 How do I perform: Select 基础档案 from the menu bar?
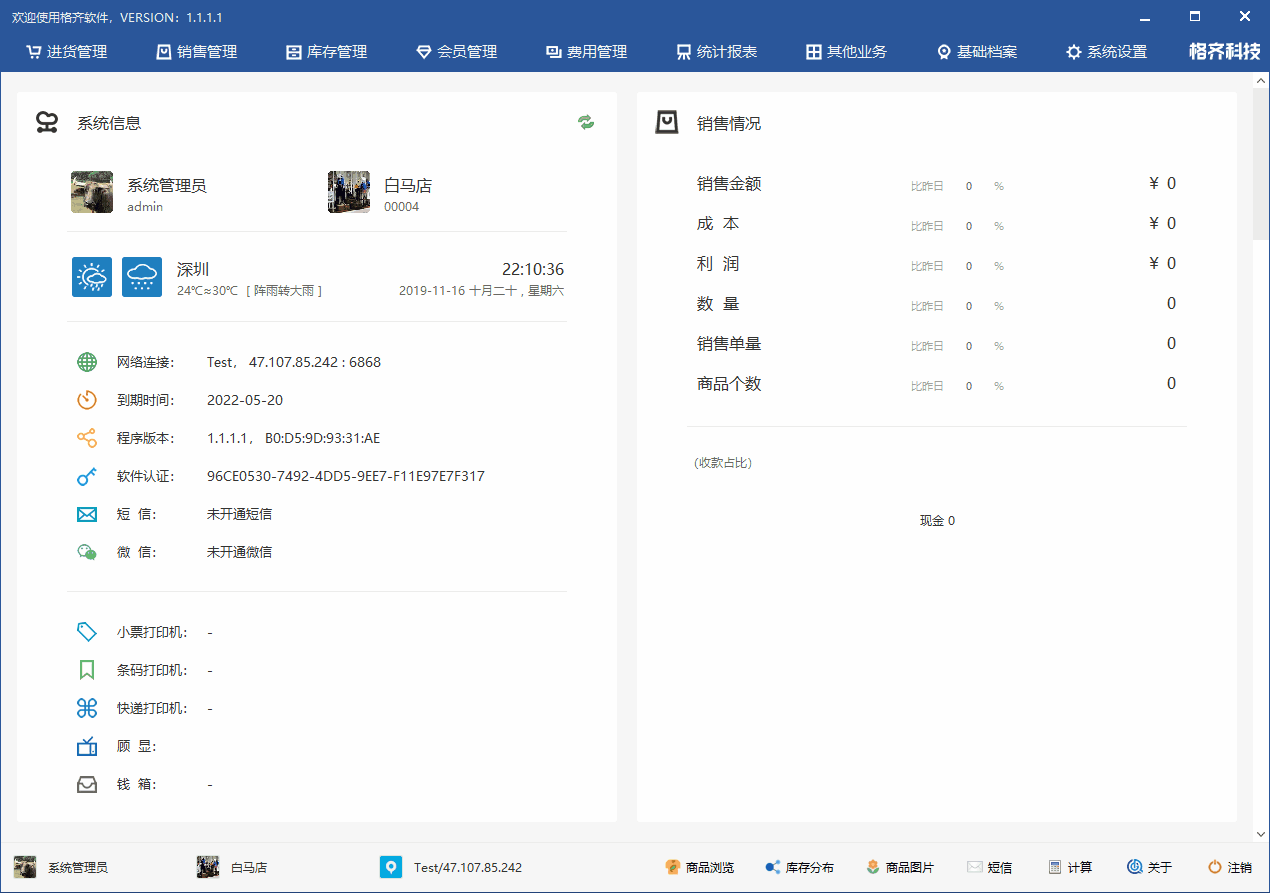point(976,52)
